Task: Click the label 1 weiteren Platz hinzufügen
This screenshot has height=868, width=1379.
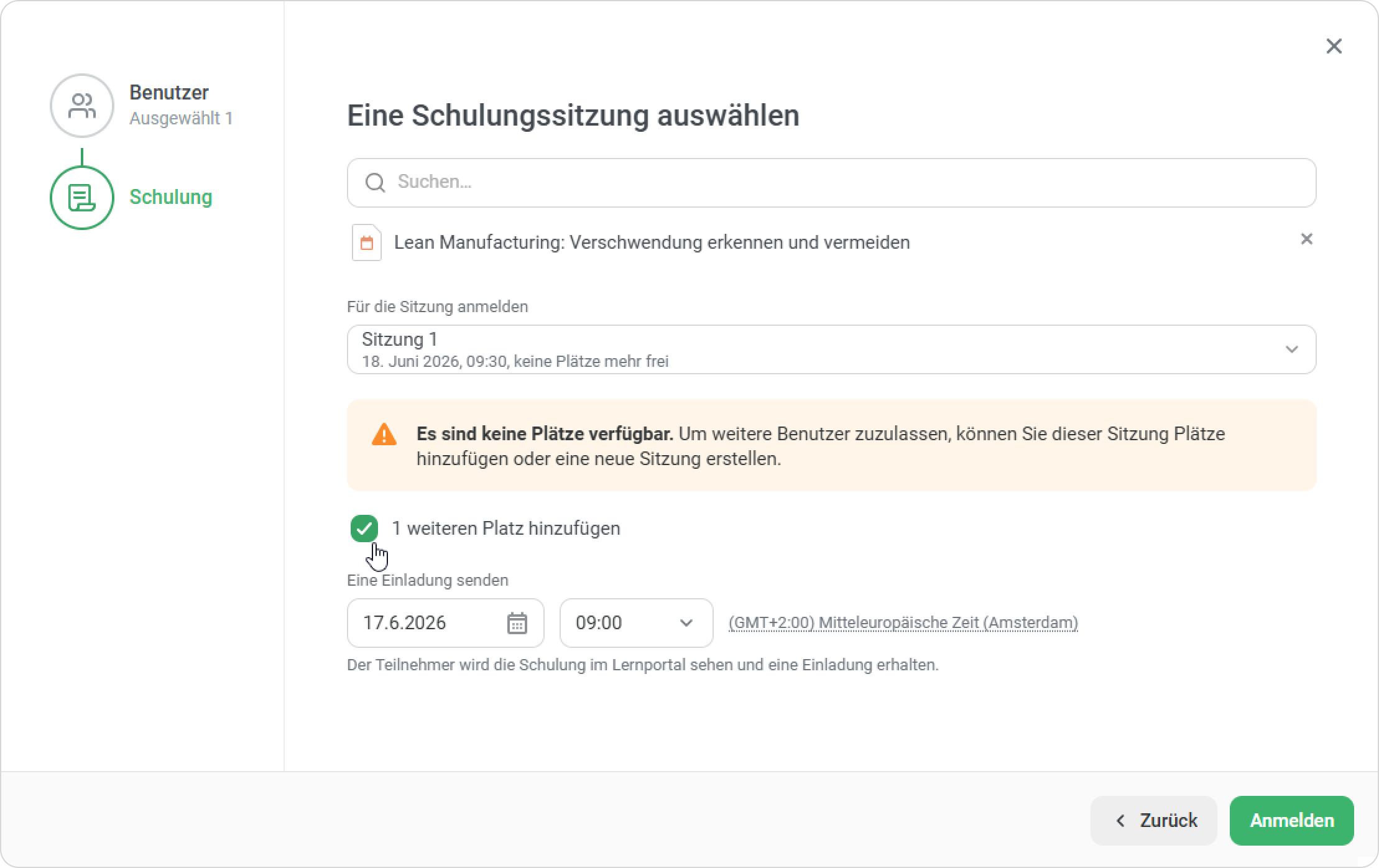Action: pyautogui.click(x=506, y=529)
